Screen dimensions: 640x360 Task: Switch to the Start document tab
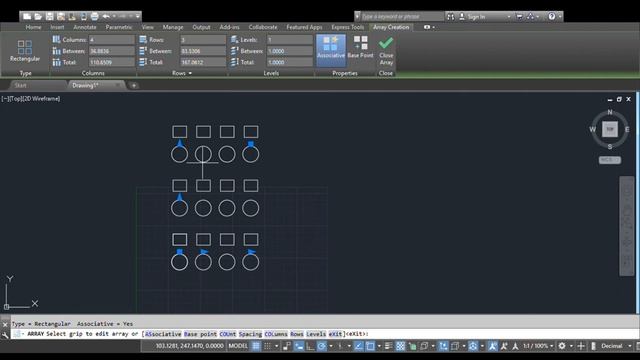[20, 85]
